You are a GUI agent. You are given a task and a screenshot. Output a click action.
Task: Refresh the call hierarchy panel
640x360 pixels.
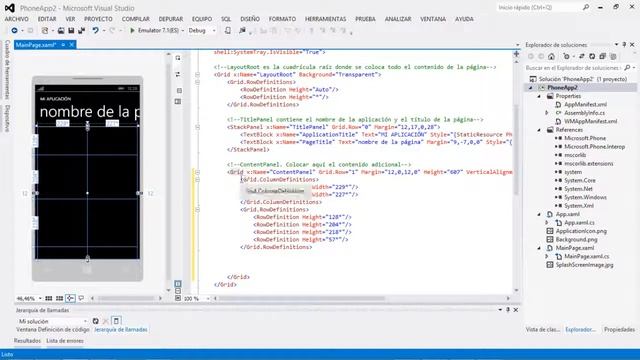96,321
